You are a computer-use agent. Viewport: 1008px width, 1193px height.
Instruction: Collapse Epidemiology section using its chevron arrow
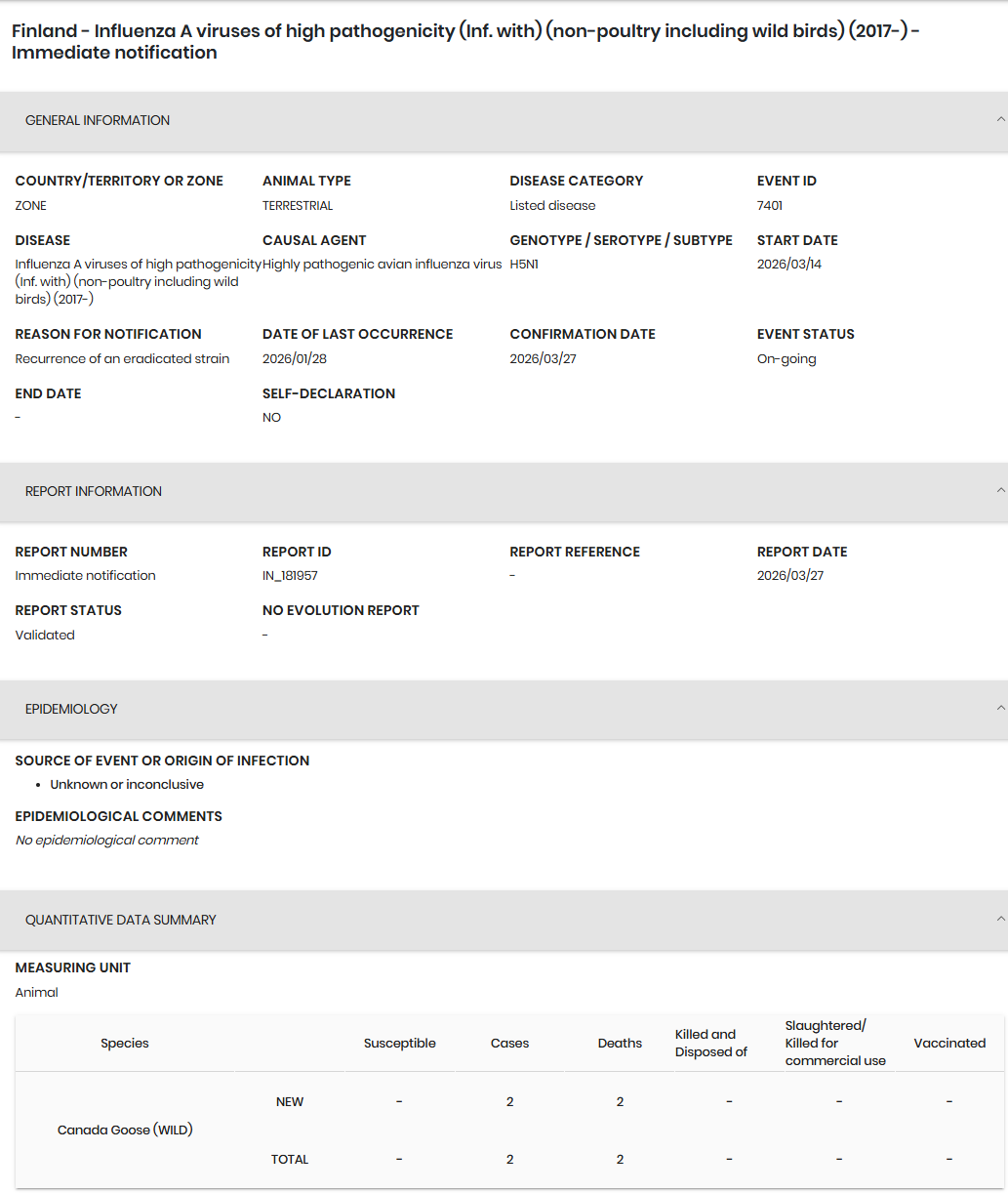(1000, 708)
